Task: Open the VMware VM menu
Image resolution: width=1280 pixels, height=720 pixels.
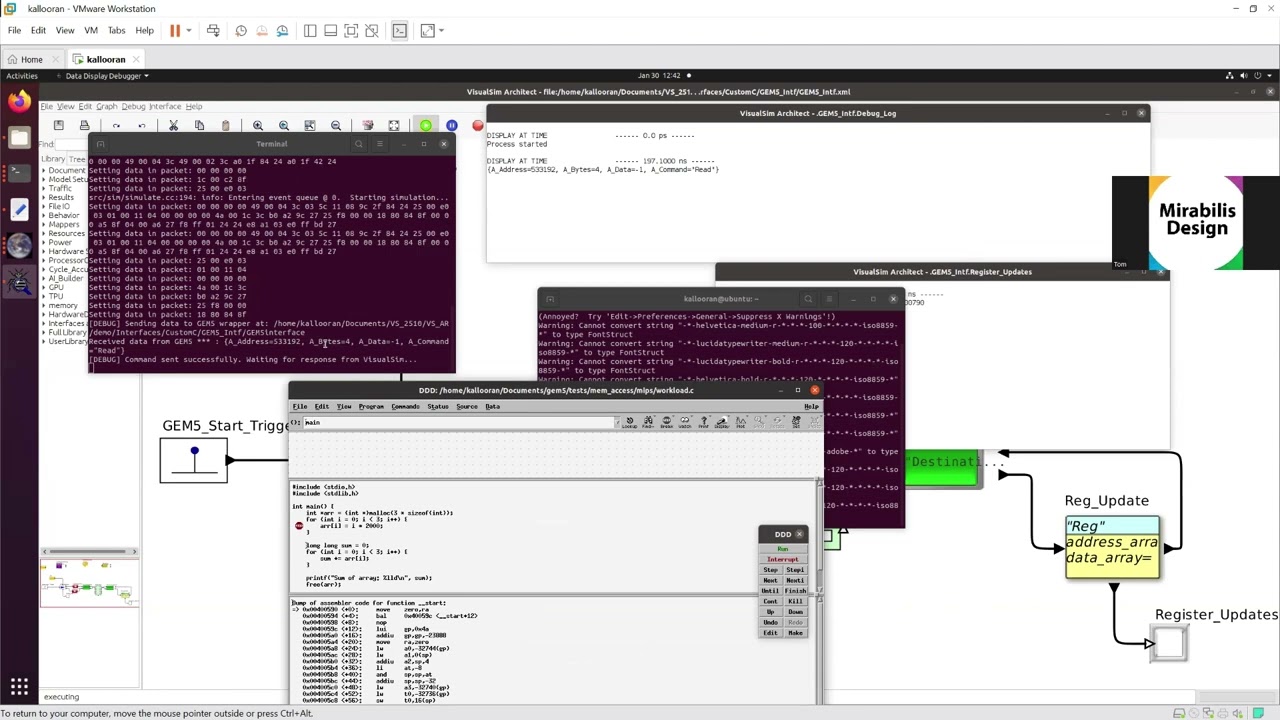Action: tap(91, 31)
